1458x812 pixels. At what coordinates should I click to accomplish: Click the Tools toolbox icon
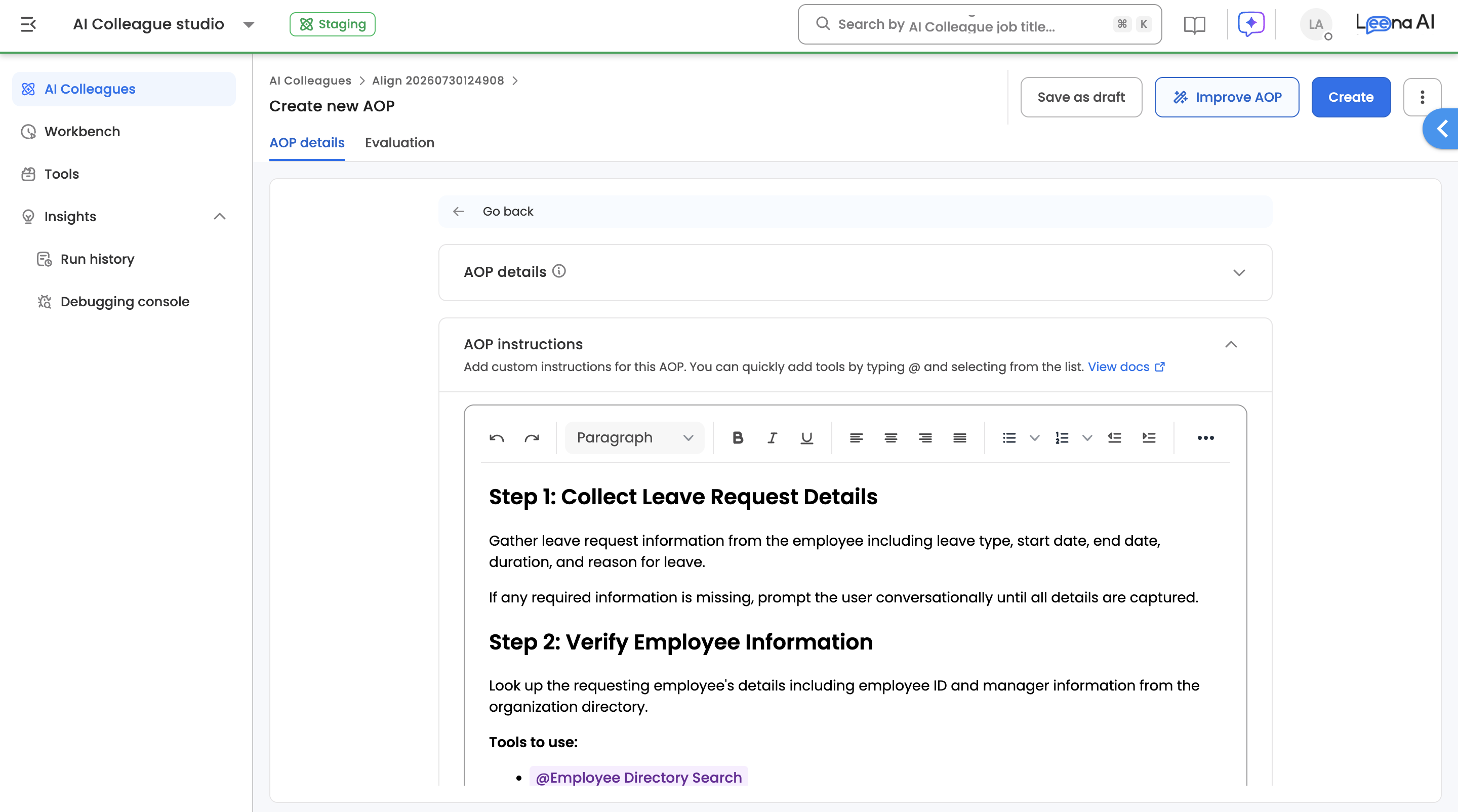point(28,174)
